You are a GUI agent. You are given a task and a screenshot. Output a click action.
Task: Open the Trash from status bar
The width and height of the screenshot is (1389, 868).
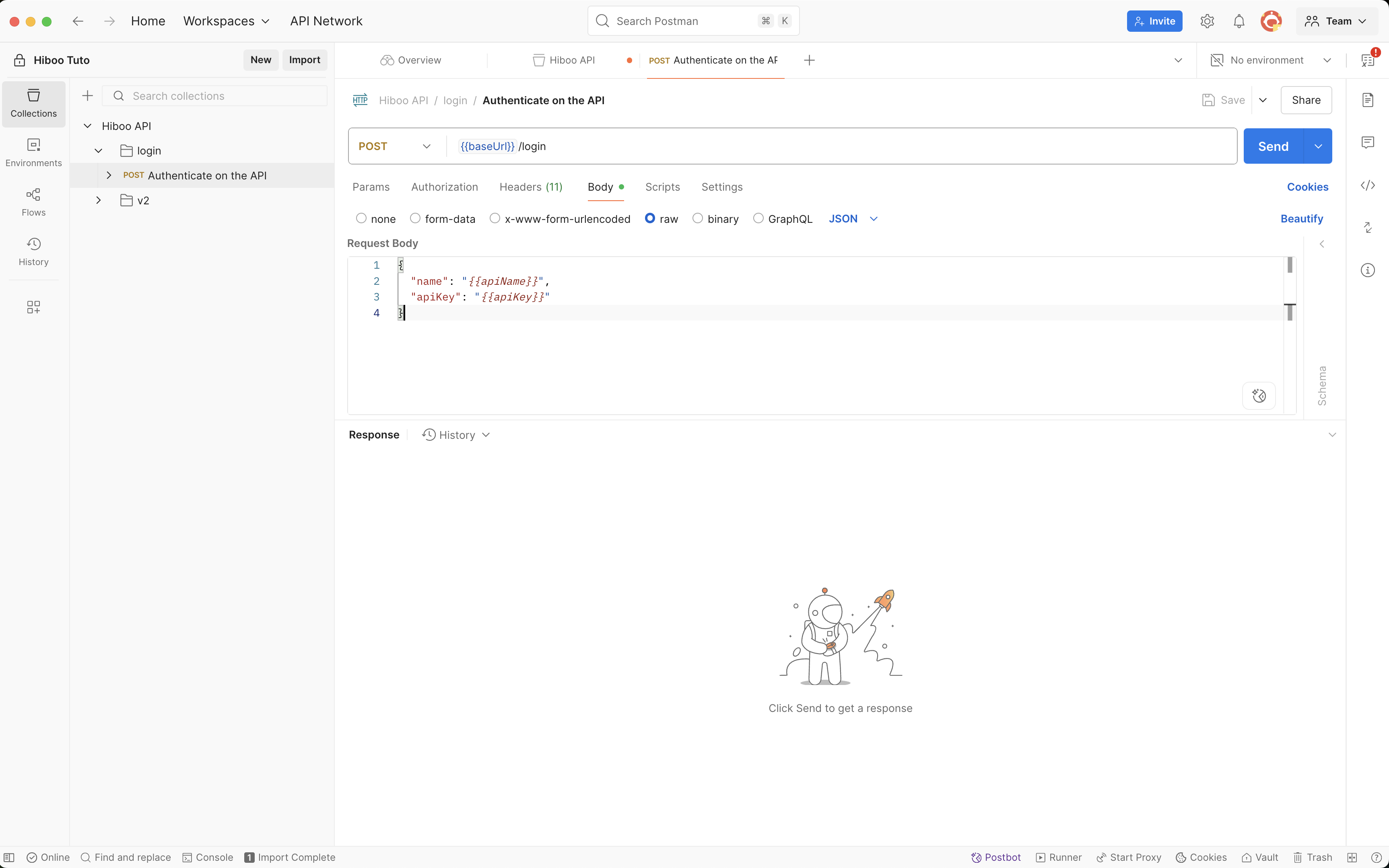1313,857
